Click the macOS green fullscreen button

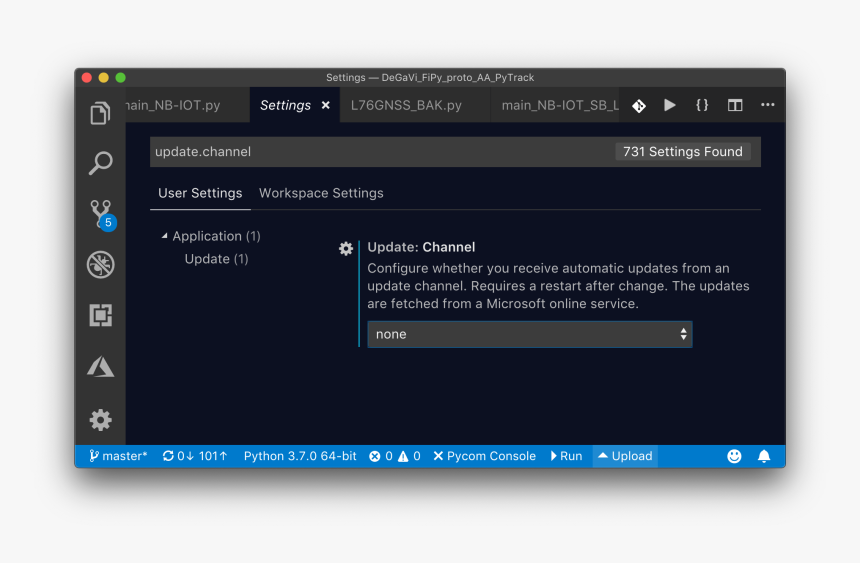click(121, 77)
